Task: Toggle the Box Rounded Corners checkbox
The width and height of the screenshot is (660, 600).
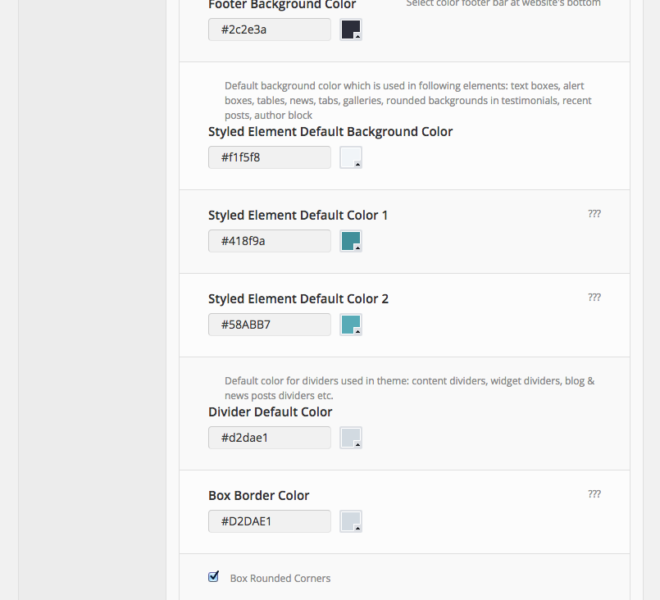Action: click(213, 577)
